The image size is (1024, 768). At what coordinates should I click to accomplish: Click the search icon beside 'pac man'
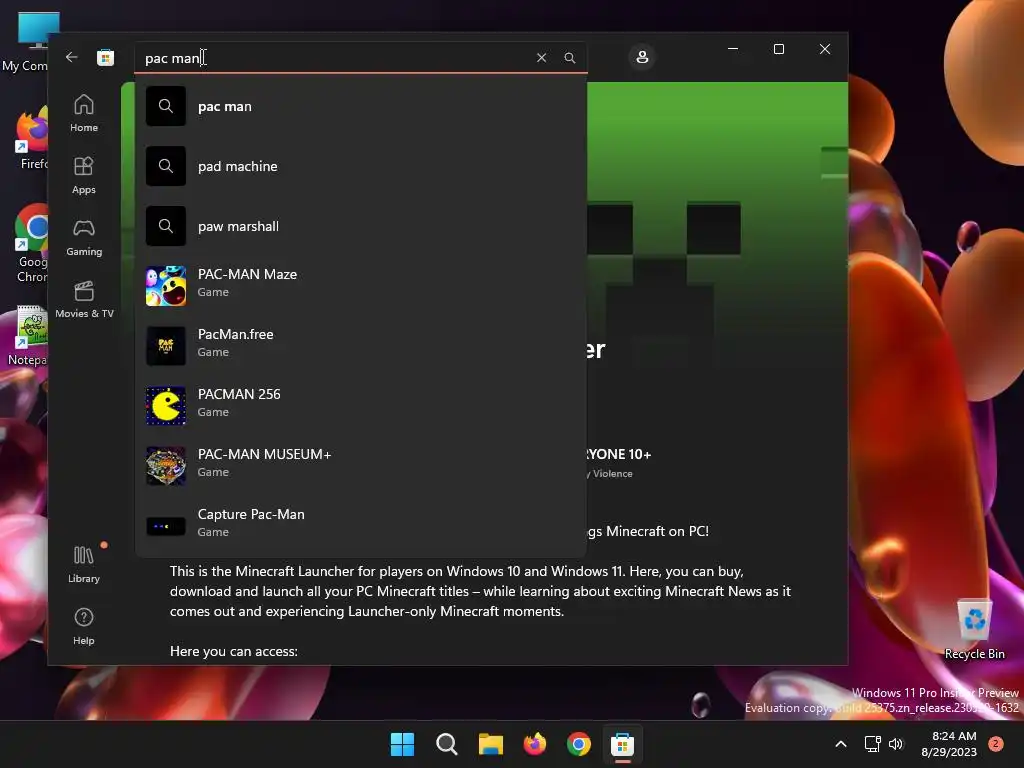pyautogui.click(x=166, y=106)
